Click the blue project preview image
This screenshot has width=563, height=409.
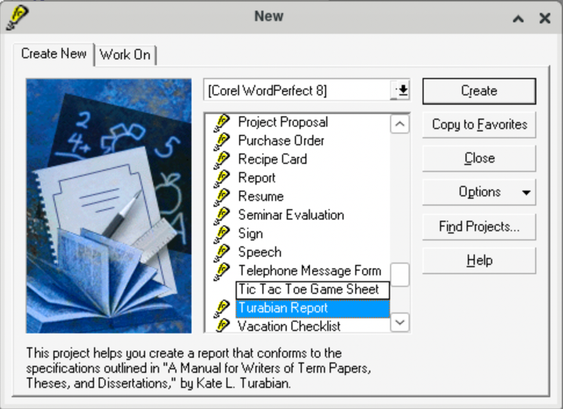(109, 206)
